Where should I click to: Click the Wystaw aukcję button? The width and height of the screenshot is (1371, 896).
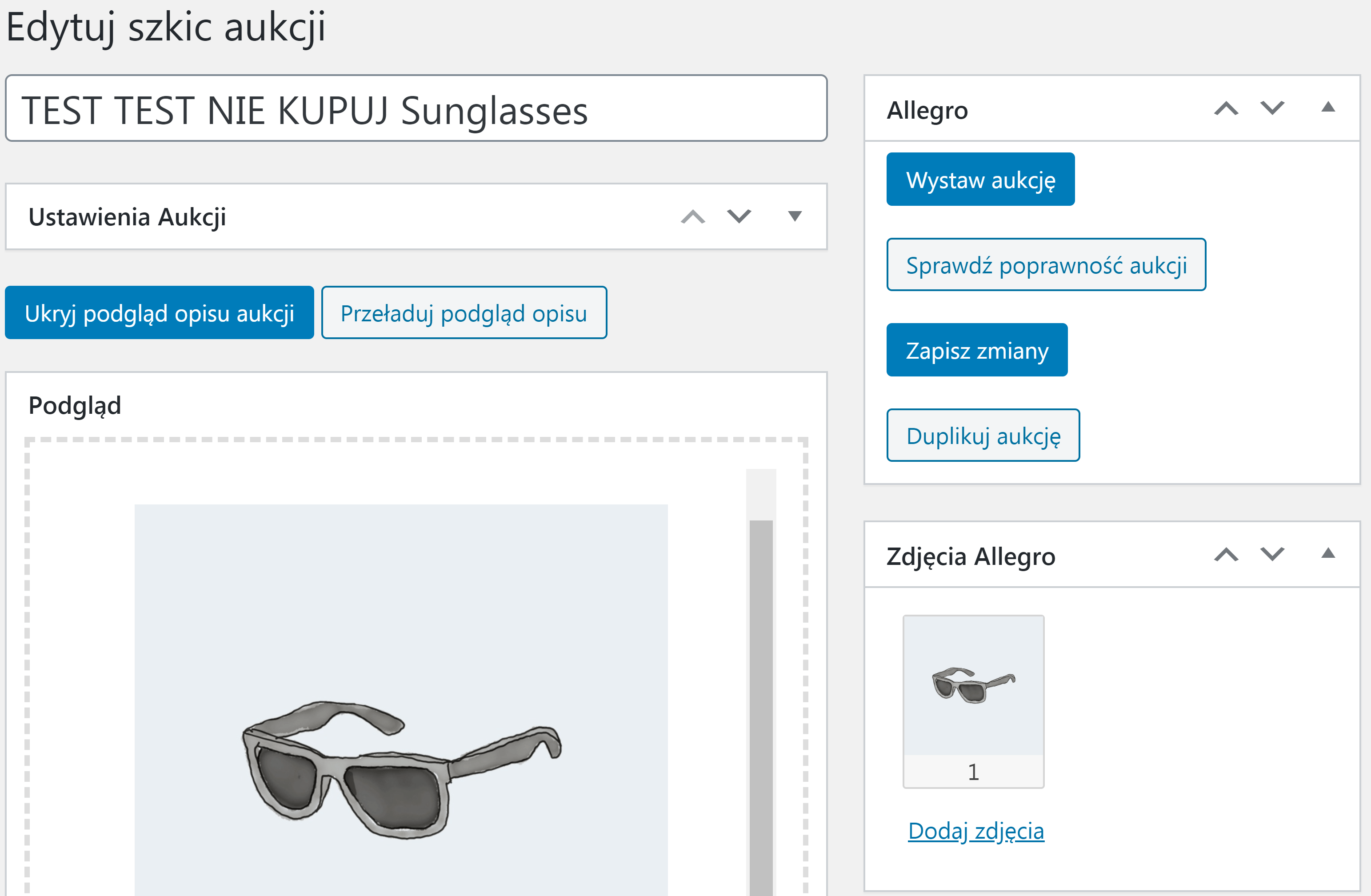click(x=980, y=179)
